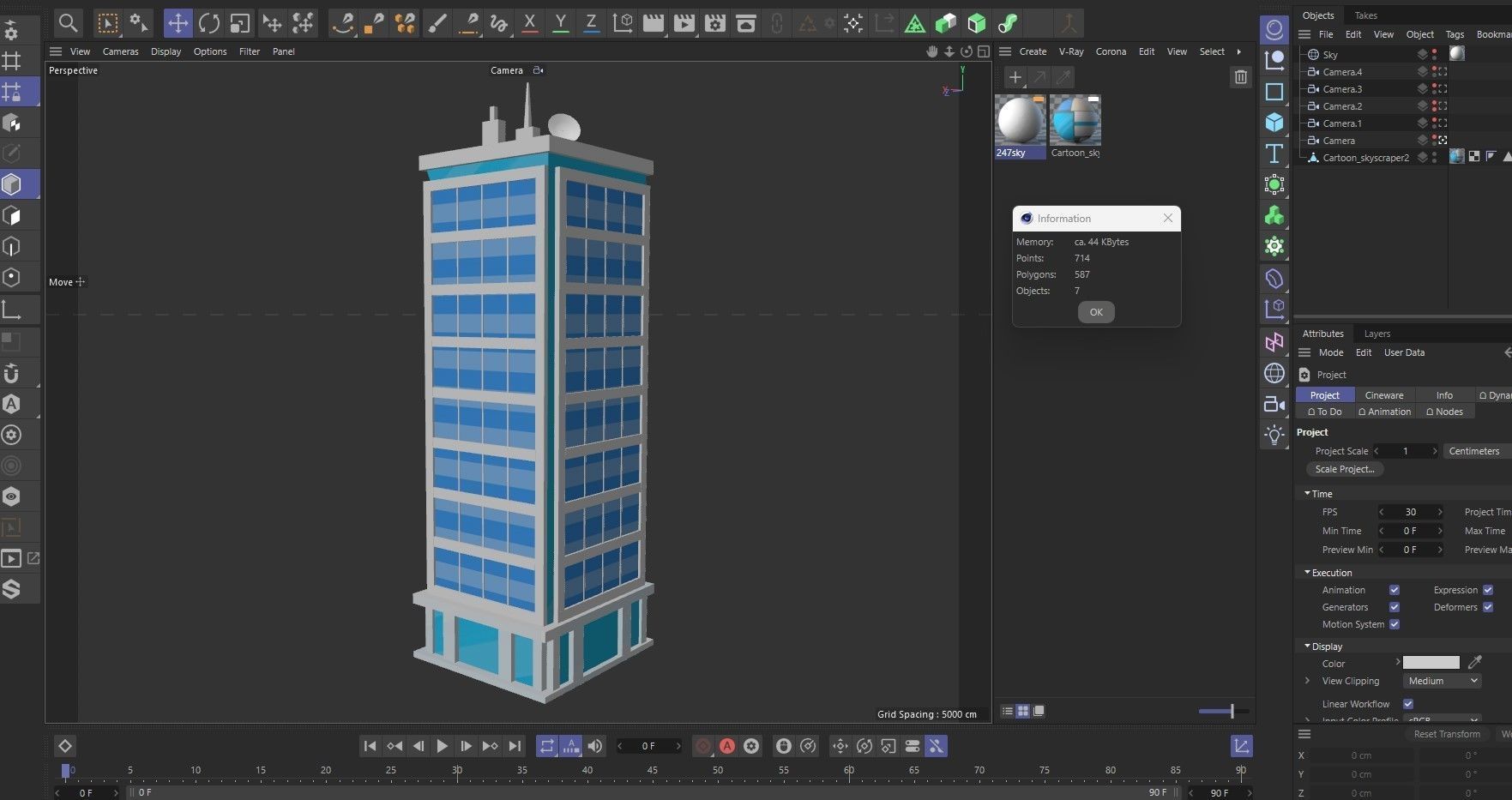
Task: Click the paint brush tool icon
Action: [437, 23]
